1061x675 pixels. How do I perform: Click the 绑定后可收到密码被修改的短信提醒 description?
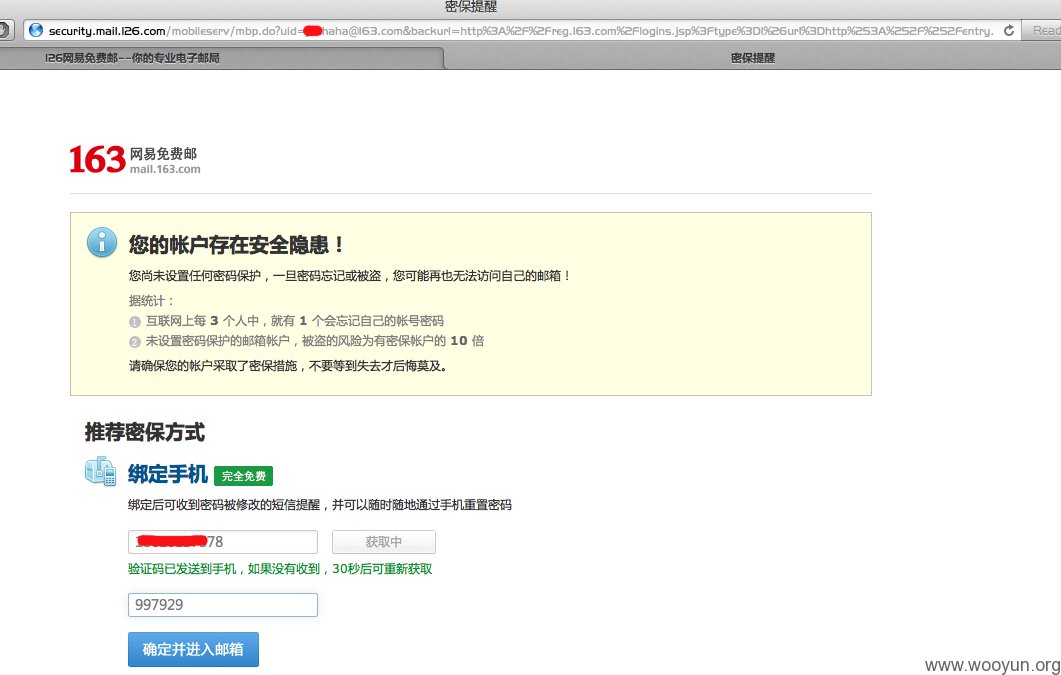(320, 505)
